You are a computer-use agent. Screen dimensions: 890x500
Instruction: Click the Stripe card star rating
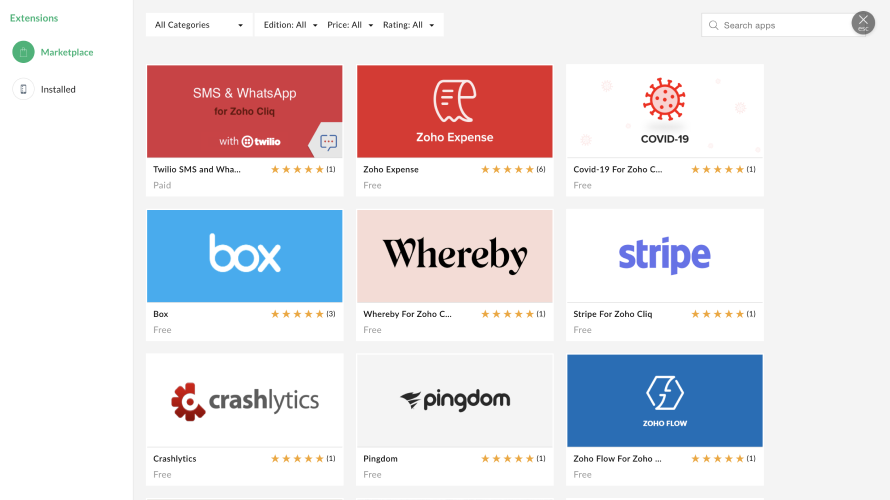tap(717, 314)
